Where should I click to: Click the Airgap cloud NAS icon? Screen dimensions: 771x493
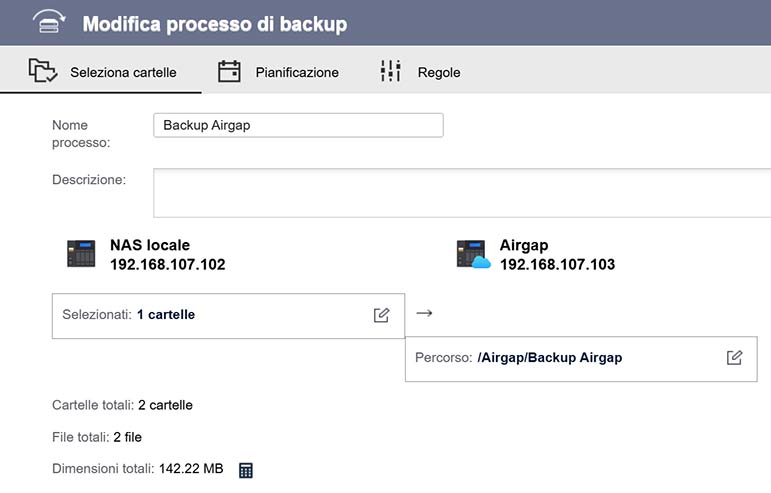tap(472, 254)
